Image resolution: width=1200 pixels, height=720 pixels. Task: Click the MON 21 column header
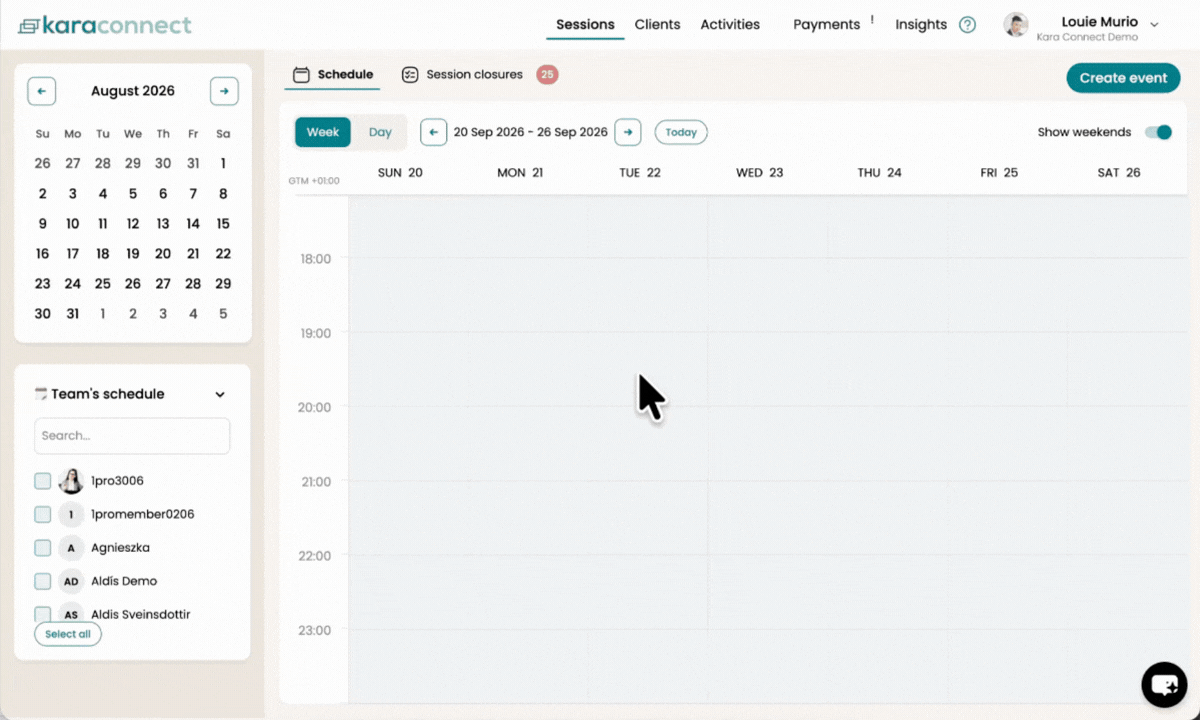(520, 173)
